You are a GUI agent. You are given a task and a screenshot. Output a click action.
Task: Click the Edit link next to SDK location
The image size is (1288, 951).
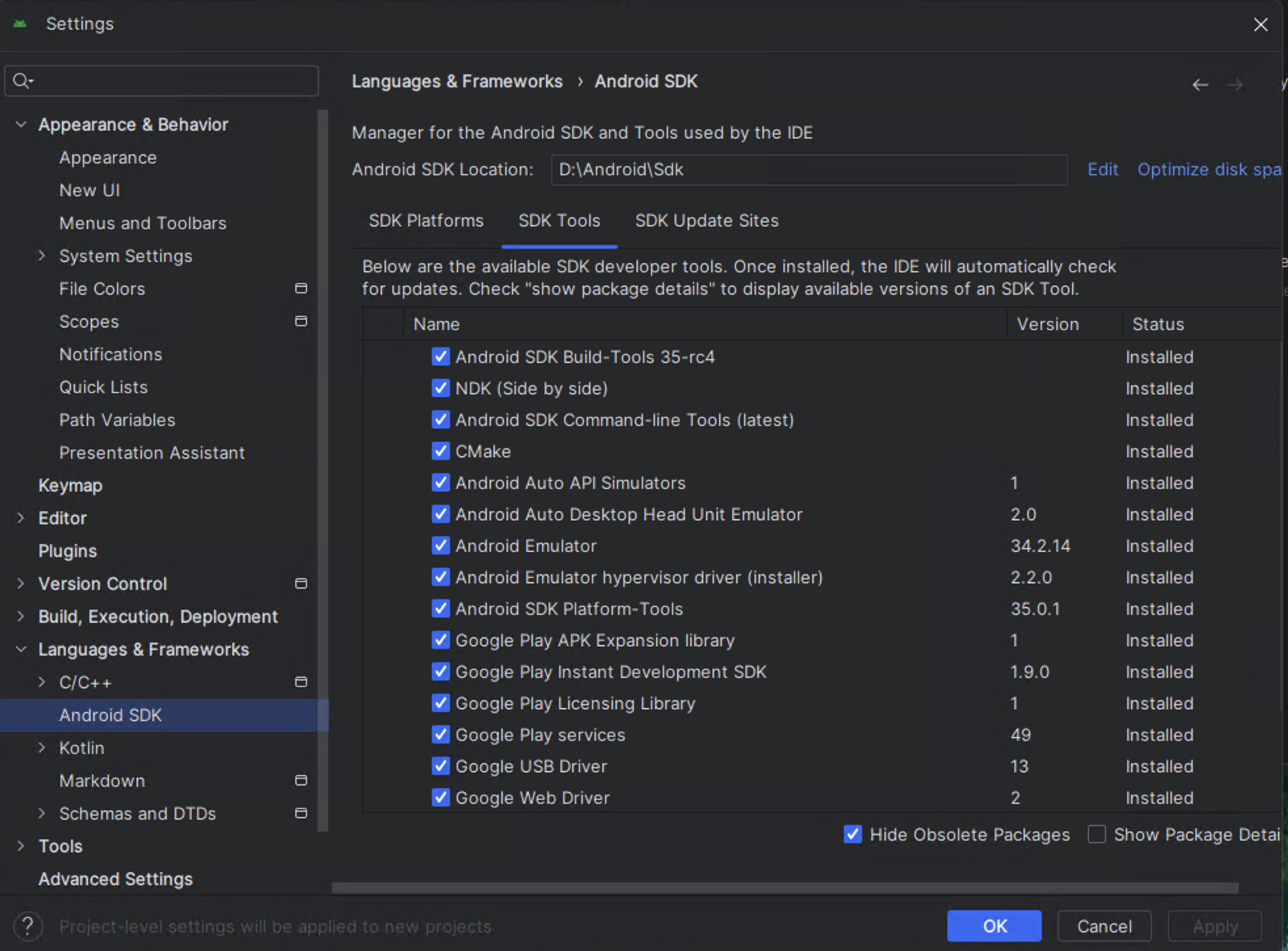pos(1102,169)
